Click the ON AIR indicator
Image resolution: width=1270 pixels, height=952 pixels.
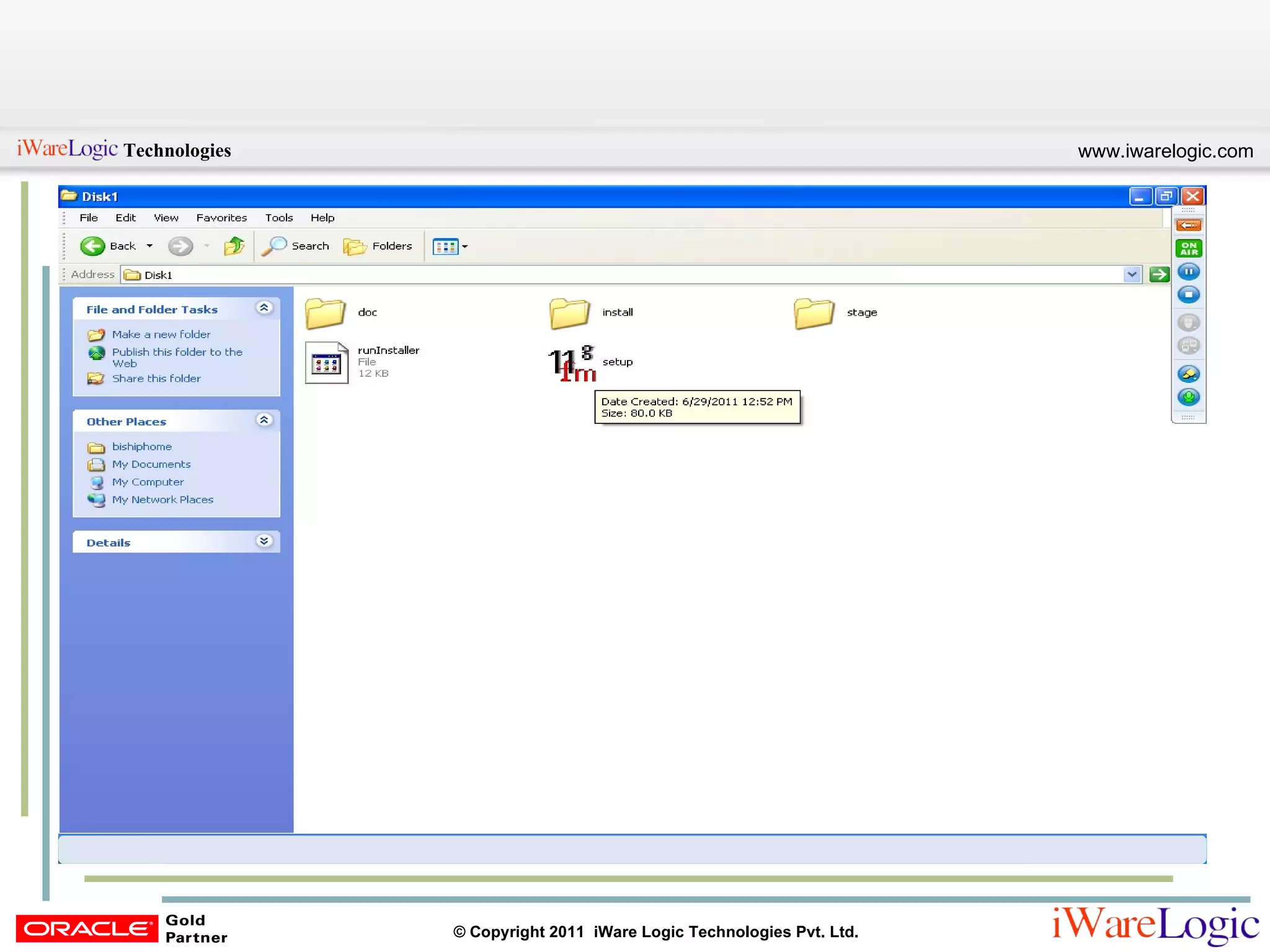pos(1188,249)
